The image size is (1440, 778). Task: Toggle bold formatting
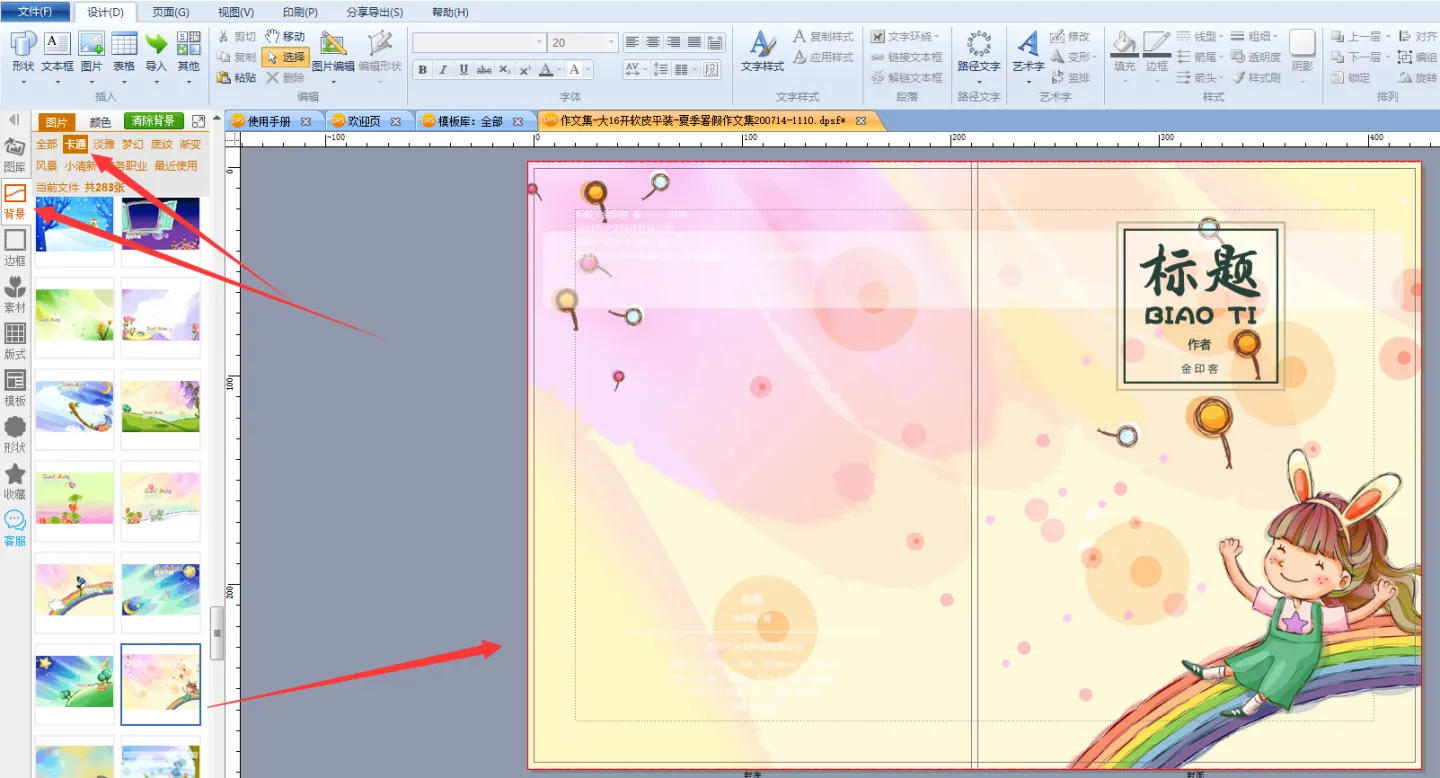[423, 70]
